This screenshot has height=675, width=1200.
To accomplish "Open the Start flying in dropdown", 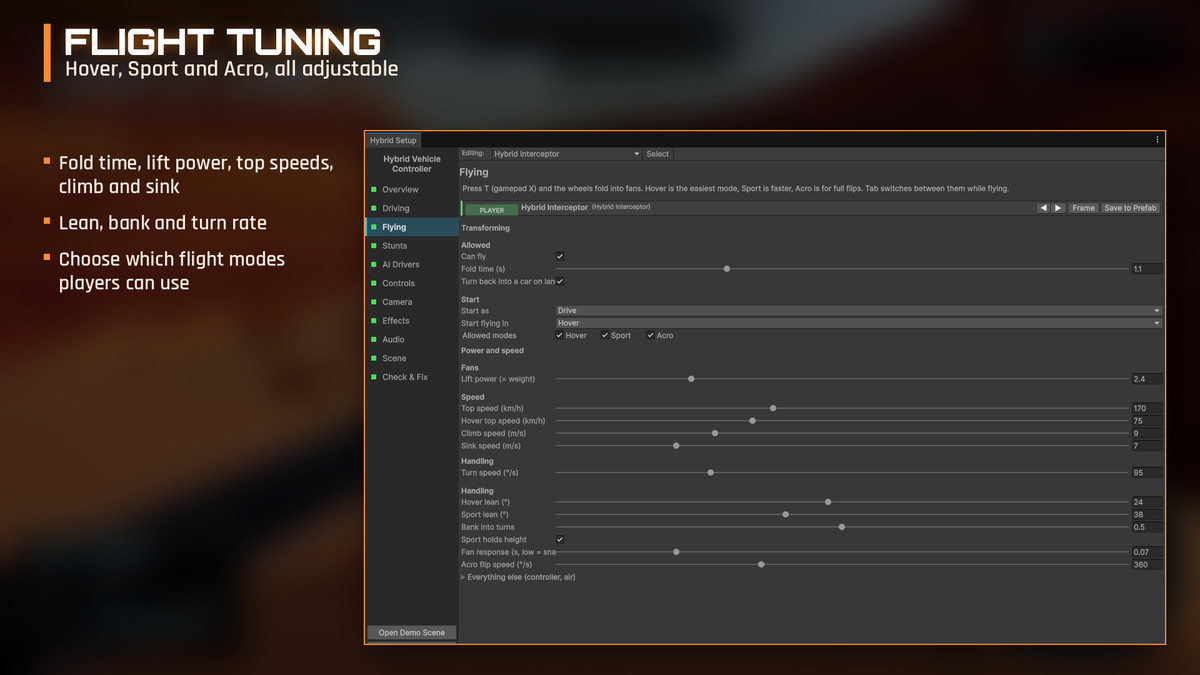I will coord(858,323).
